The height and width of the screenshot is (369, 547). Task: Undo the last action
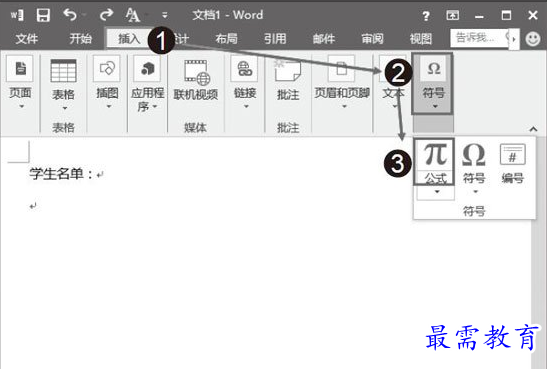coord(70,15)
